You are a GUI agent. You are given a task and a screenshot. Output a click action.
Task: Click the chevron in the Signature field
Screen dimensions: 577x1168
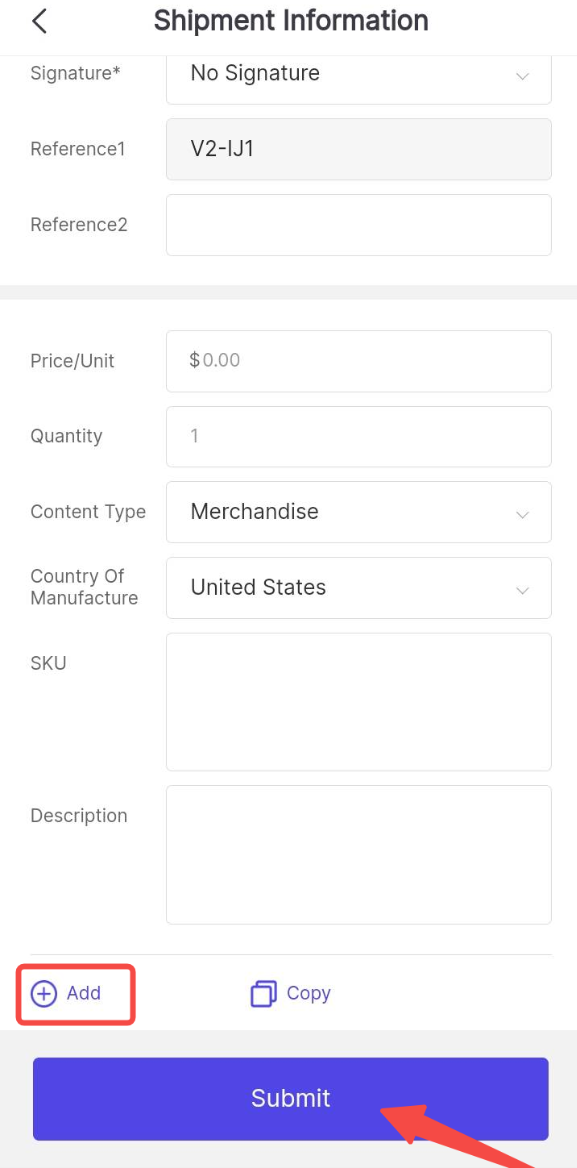click(523, 76)
